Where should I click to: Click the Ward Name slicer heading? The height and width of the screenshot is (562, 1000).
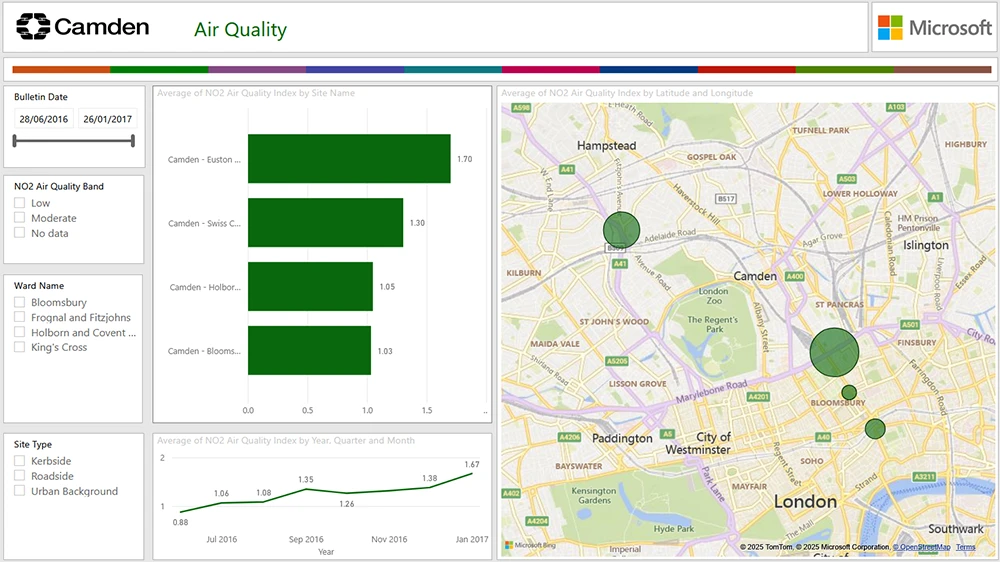pos(39,286)
